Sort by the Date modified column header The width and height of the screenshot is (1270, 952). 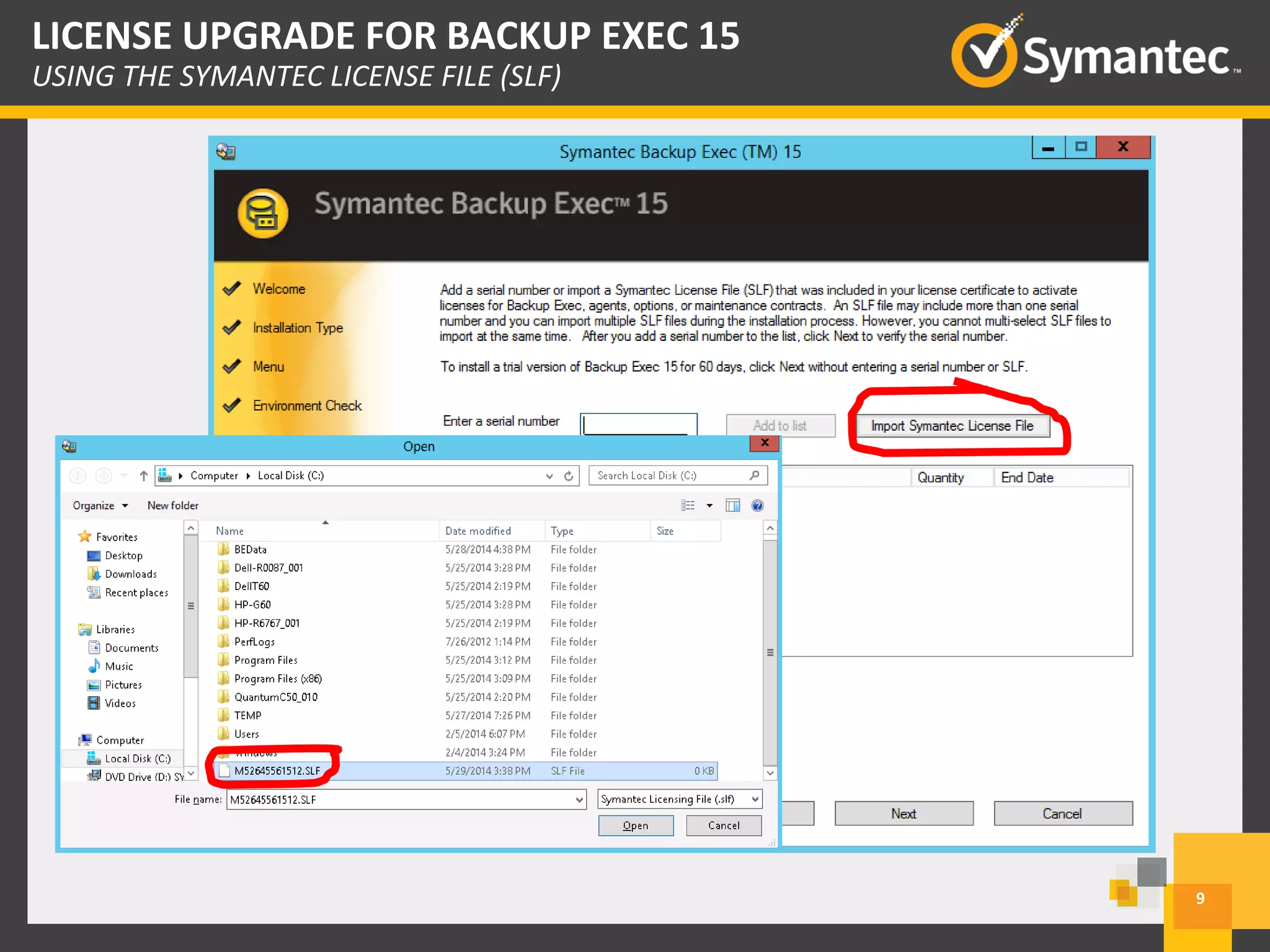[492, 531]
